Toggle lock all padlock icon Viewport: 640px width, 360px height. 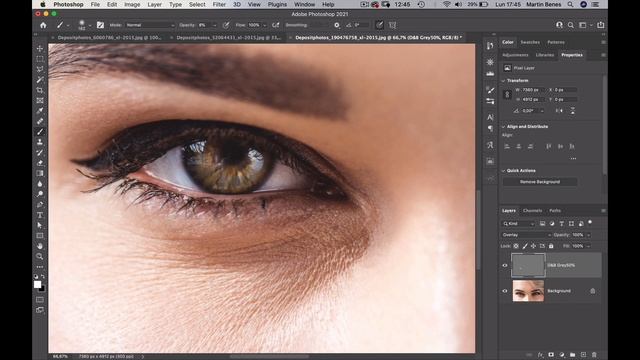tap(551, 246)
